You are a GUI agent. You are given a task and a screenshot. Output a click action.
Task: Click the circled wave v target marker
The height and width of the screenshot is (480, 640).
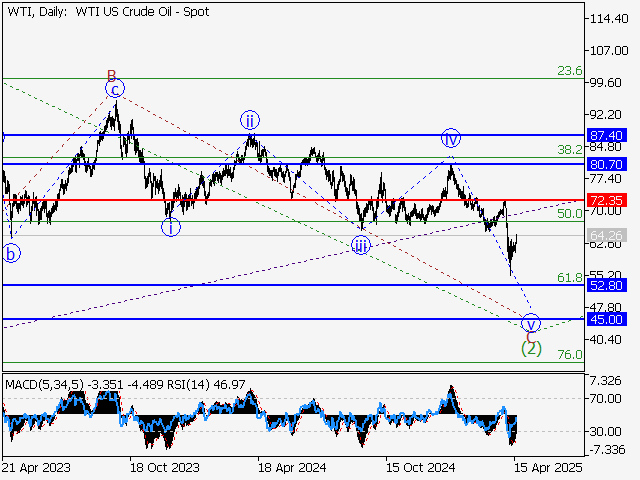pos(532,323)
